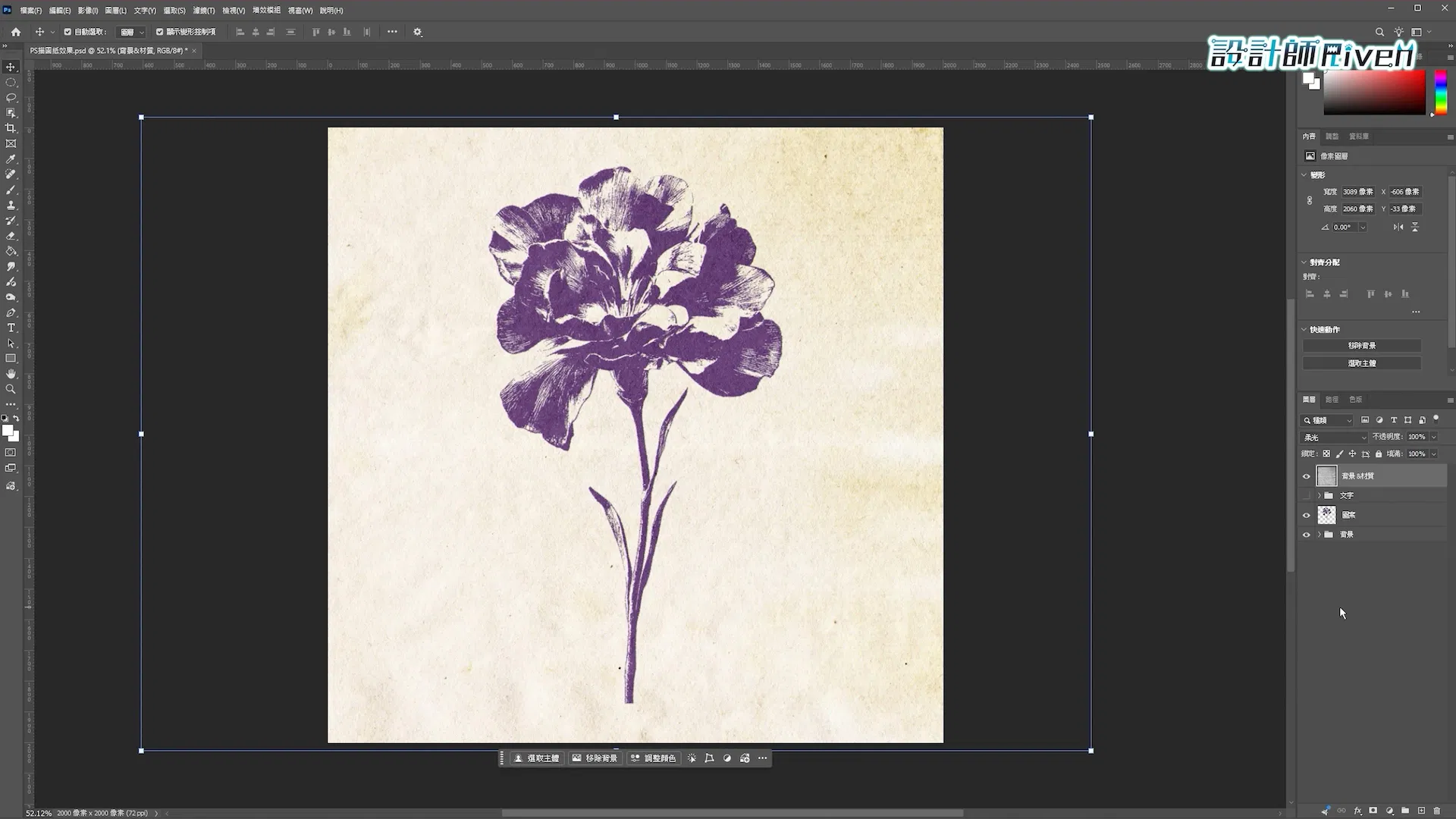Open the 圖層 auto-select target dropdown

point(132,32)
